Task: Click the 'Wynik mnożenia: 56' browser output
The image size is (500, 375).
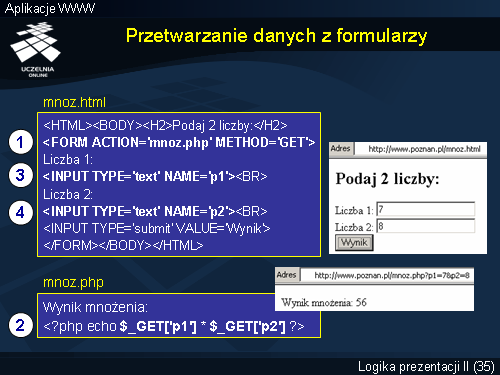Action: tap(324, 302)
